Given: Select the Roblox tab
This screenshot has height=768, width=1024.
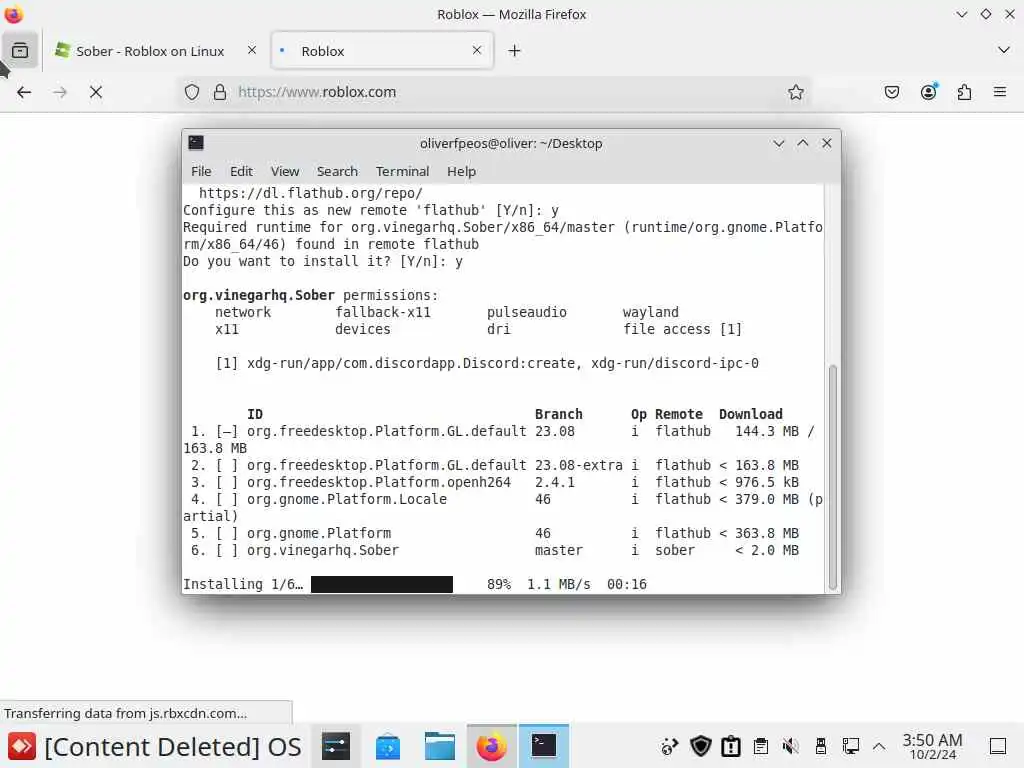Looking at the screenshot, I should pos(382,50).
